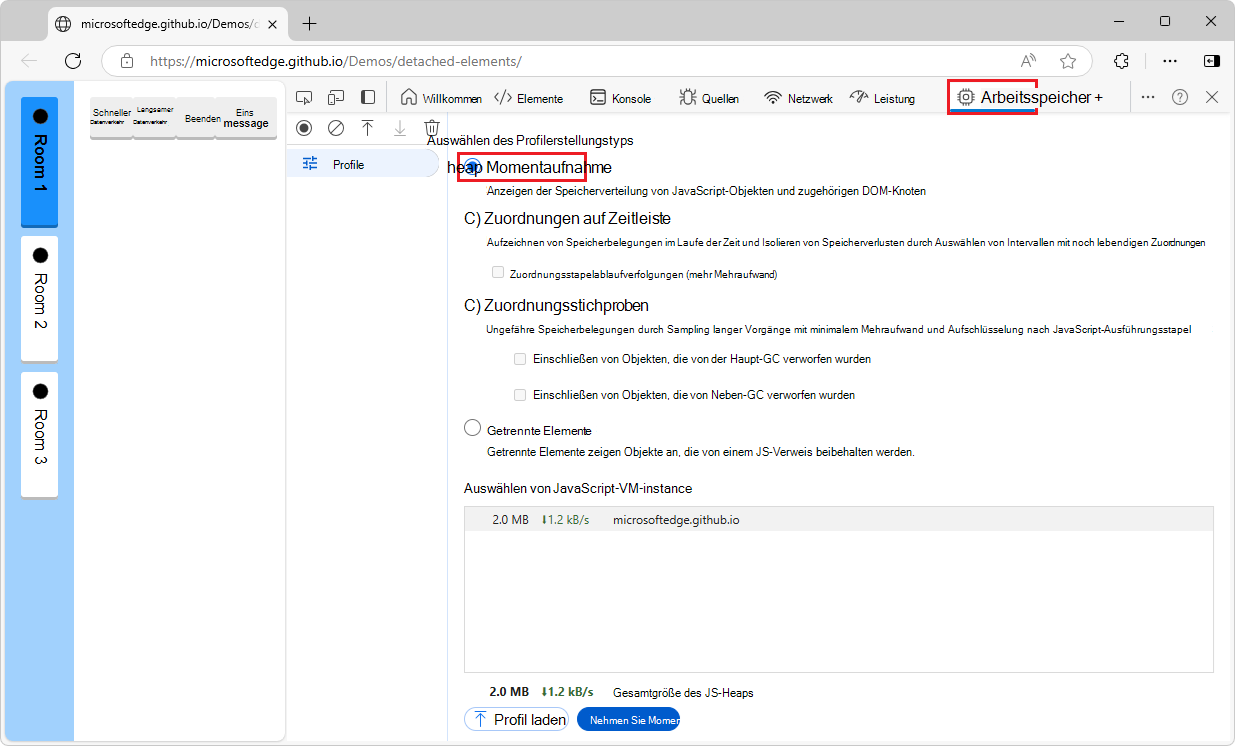Select the inspect element tool

tap(304, 96)
